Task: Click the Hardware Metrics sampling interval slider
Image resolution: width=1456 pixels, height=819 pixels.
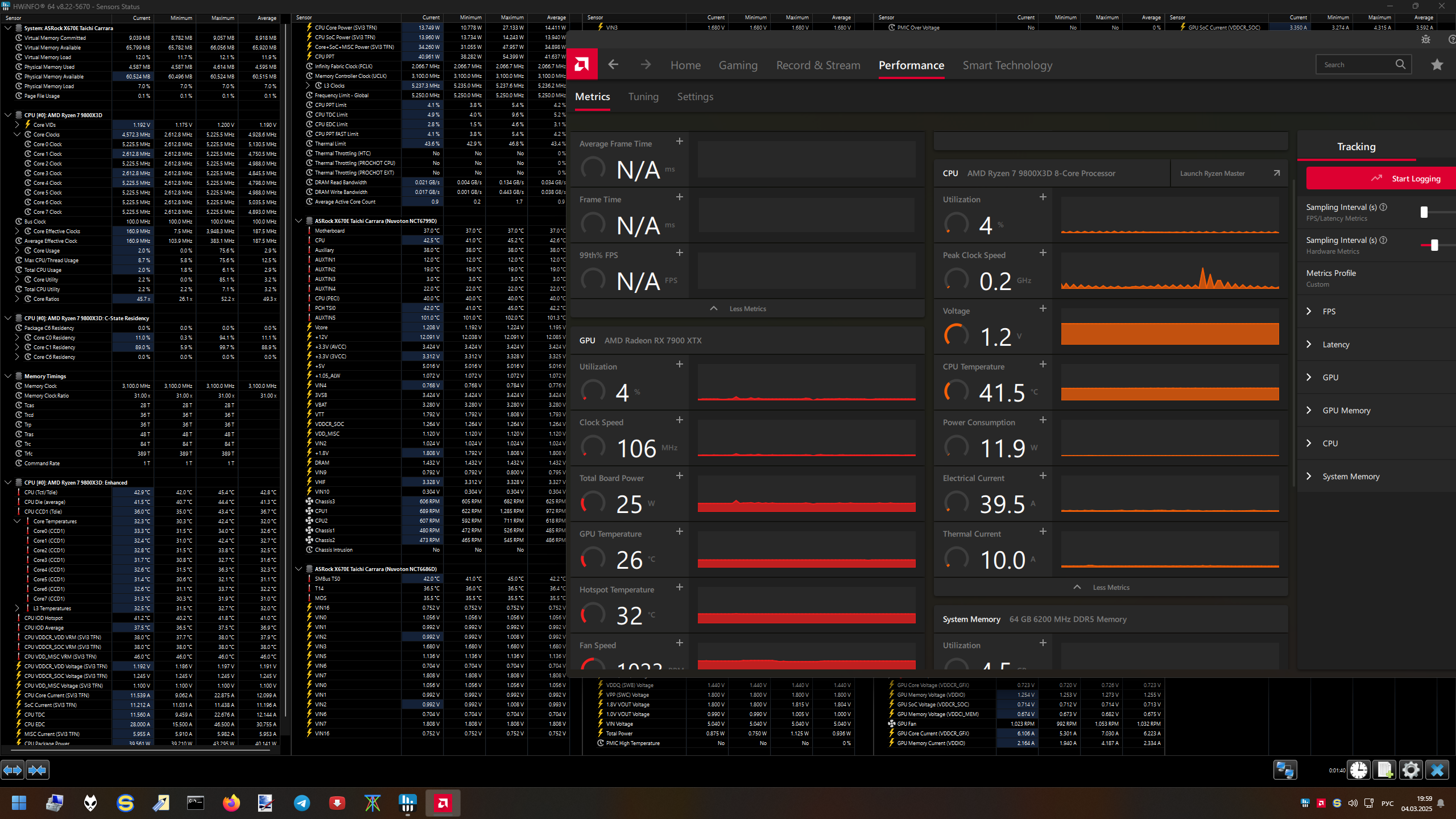Action: [1434, 245]
